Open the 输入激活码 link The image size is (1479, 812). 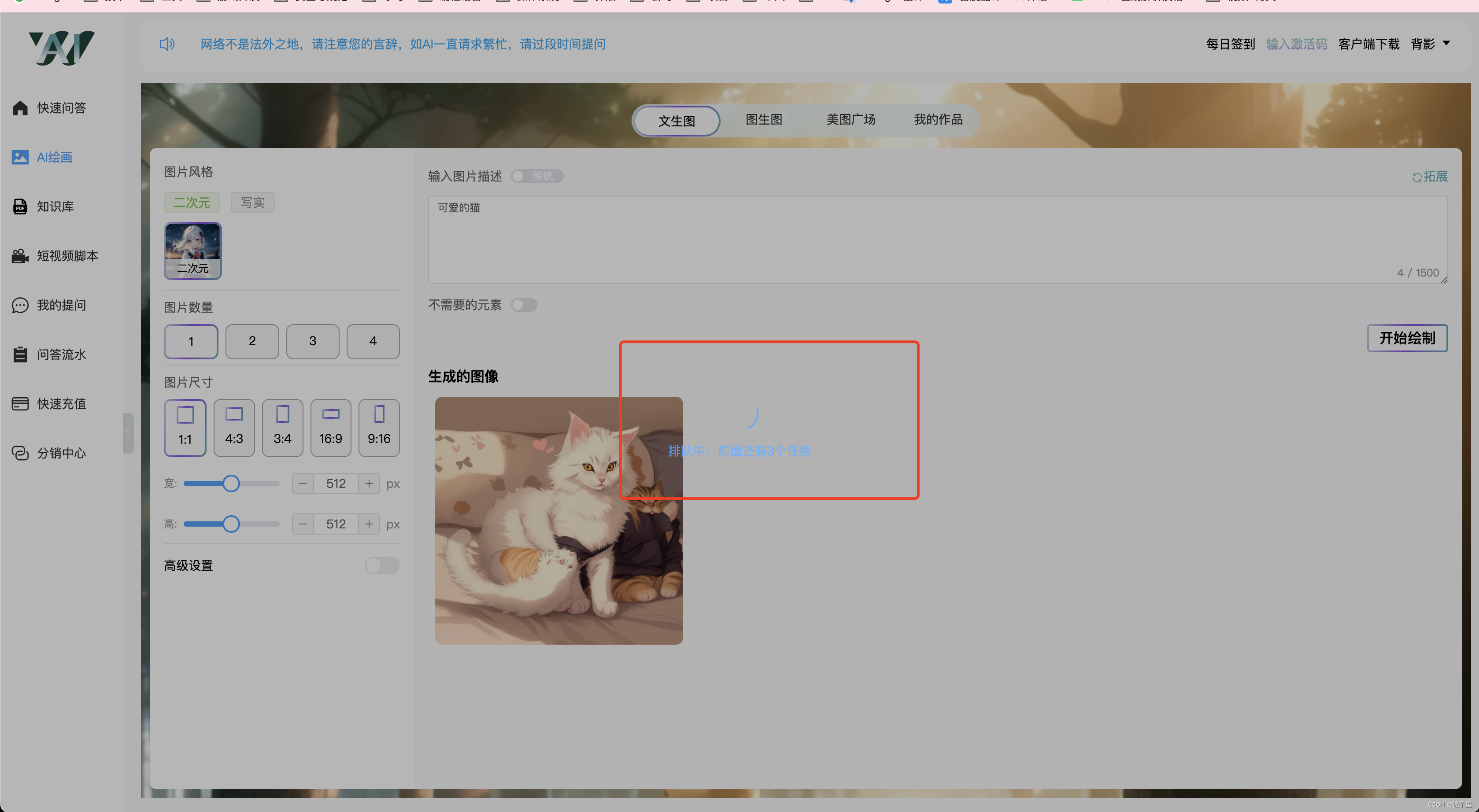(x=1296, y=44)
